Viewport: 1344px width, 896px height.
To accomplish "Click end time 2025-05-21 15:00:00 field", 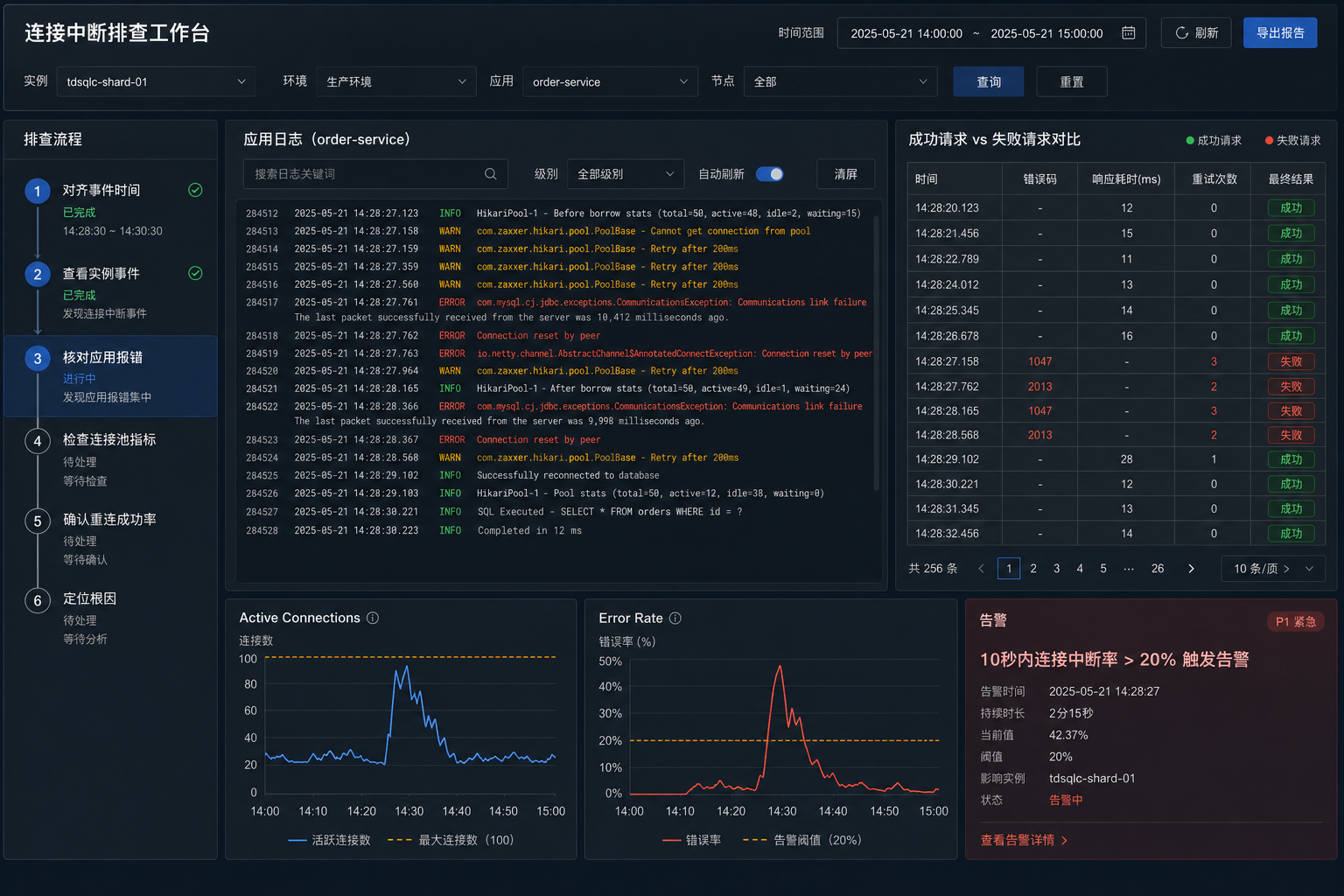I will click(x=1046, y=33).
